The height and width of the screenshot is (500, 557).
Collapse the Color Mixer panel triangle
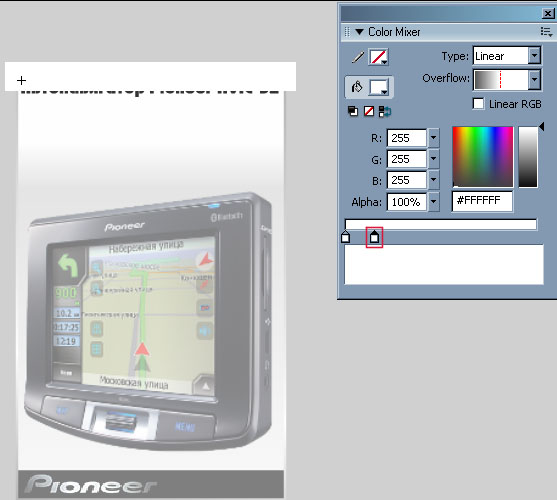pos(359,32)
